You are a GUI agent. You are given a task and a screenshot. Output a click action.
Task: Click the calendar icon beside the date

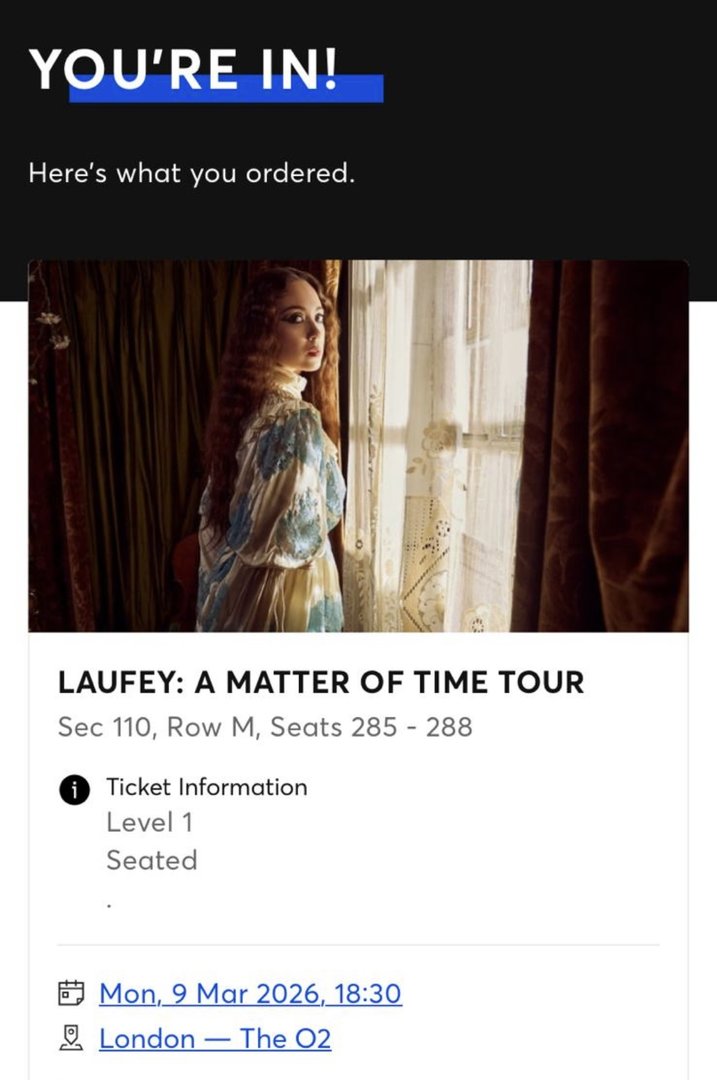[71, 994]
